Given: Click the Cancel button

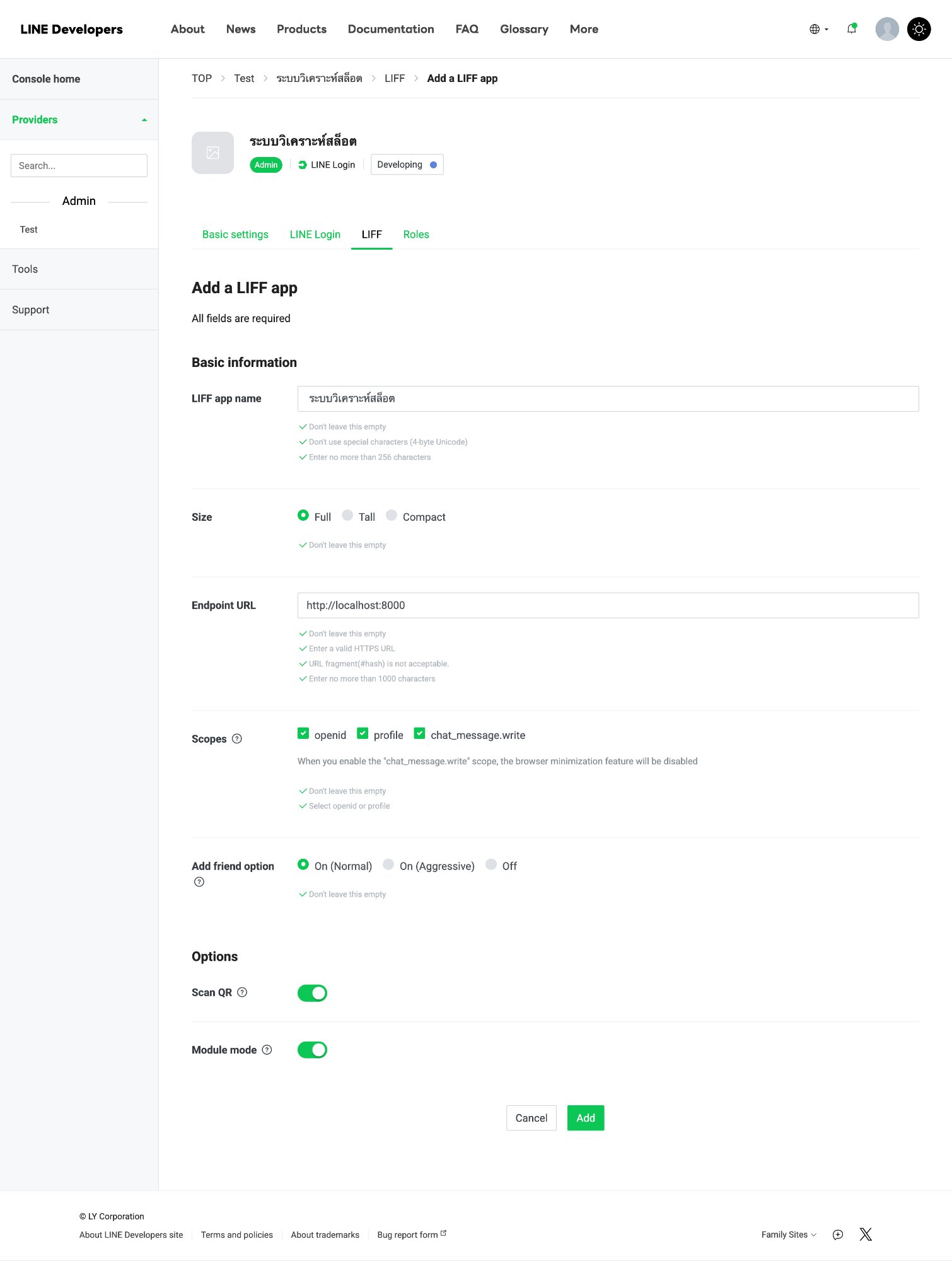Looking at the screenshot, I should (531, 1118).
